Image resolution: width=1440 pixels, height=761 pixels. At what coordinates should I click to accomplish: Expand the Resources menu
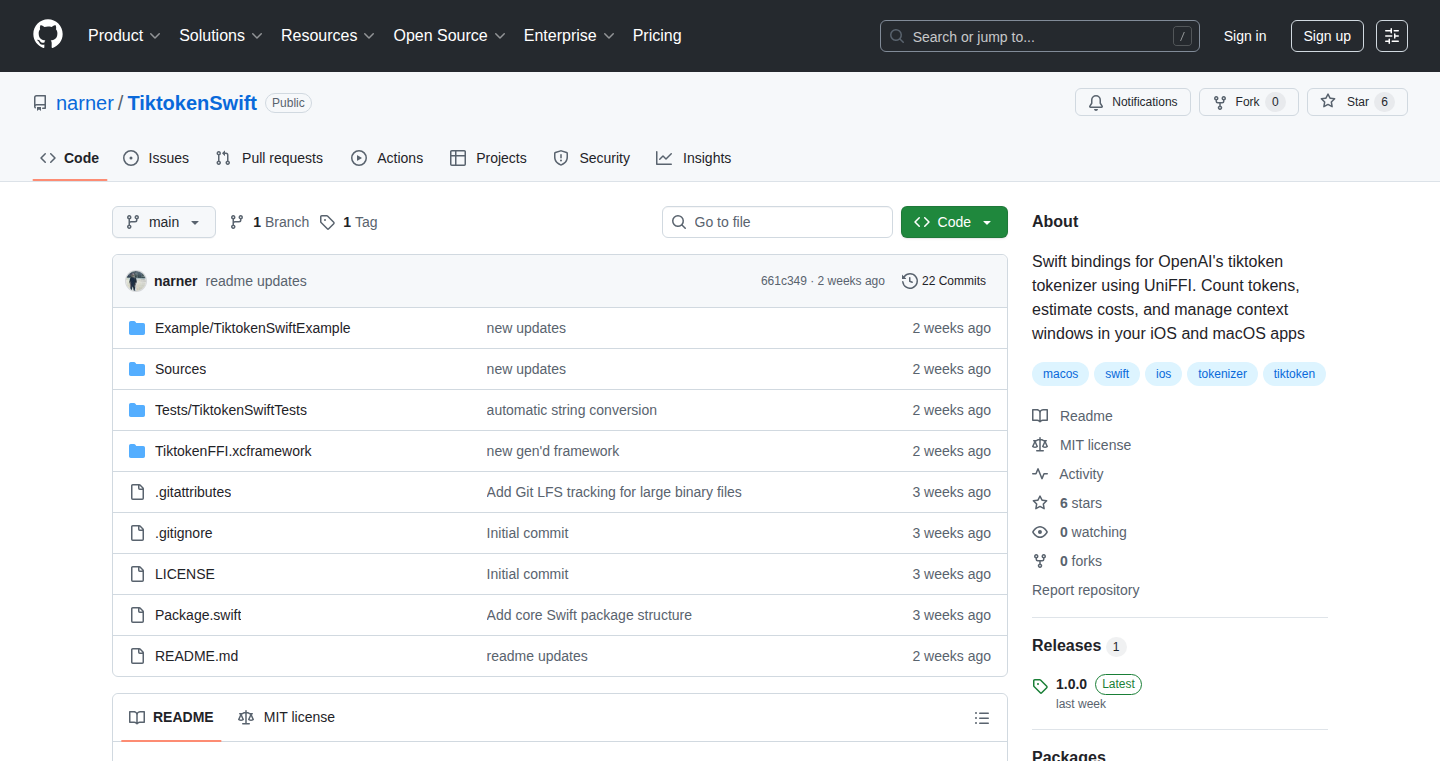(x=328, y=35)
